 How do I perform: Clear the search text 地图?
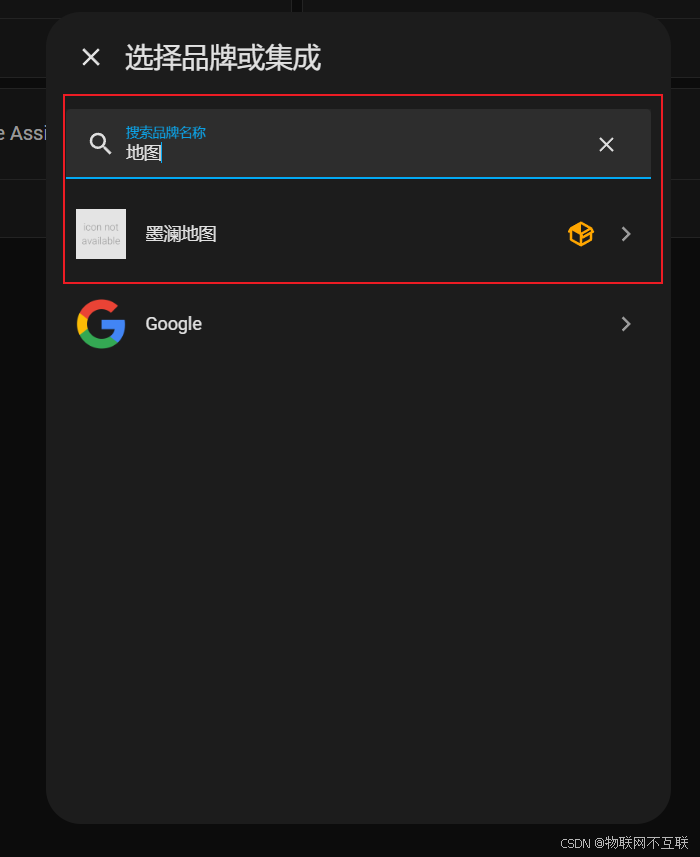click(x=606, y=144)
